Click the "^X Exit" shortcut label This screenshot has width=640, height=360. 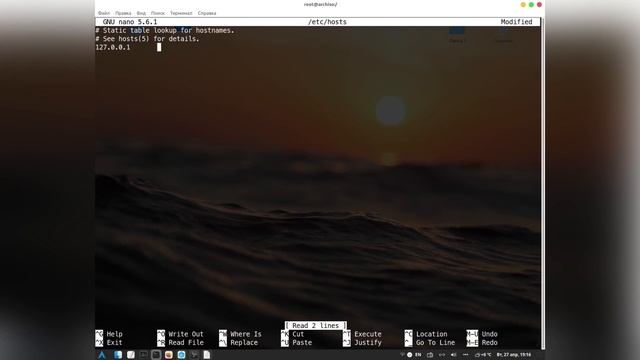pos(109,342)
